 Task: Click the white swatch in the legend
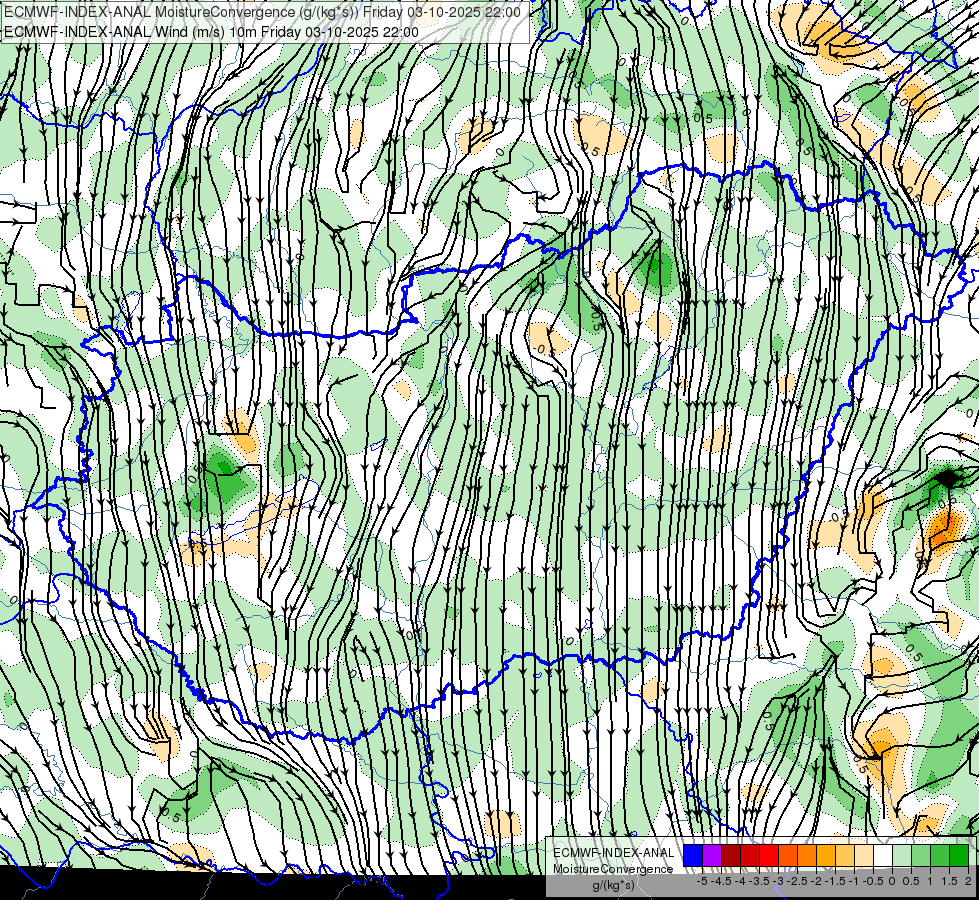[883, 855]
